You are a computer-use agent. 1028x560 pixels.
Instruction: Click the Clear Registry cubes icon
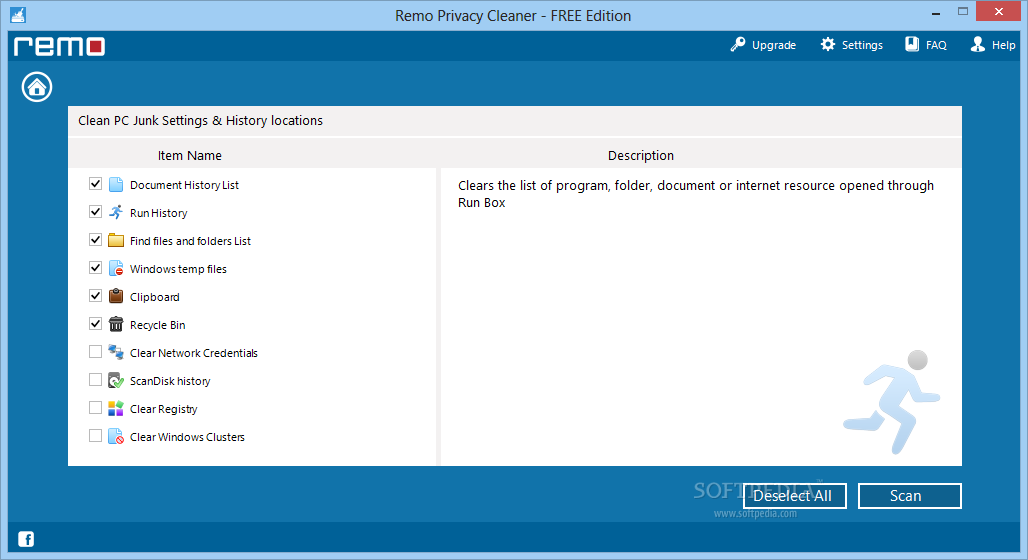(116, 409)
